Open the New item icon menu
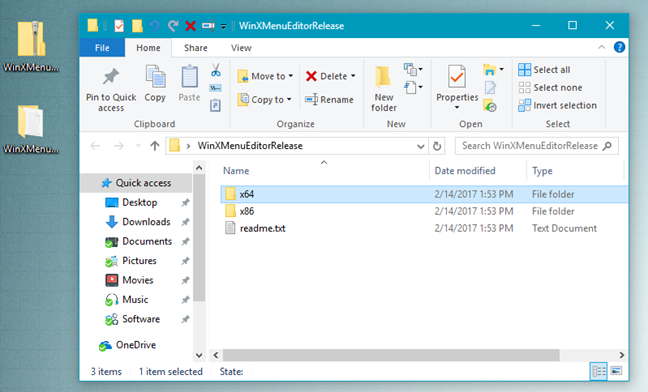648x392 pixels. (x=413, y=69)
